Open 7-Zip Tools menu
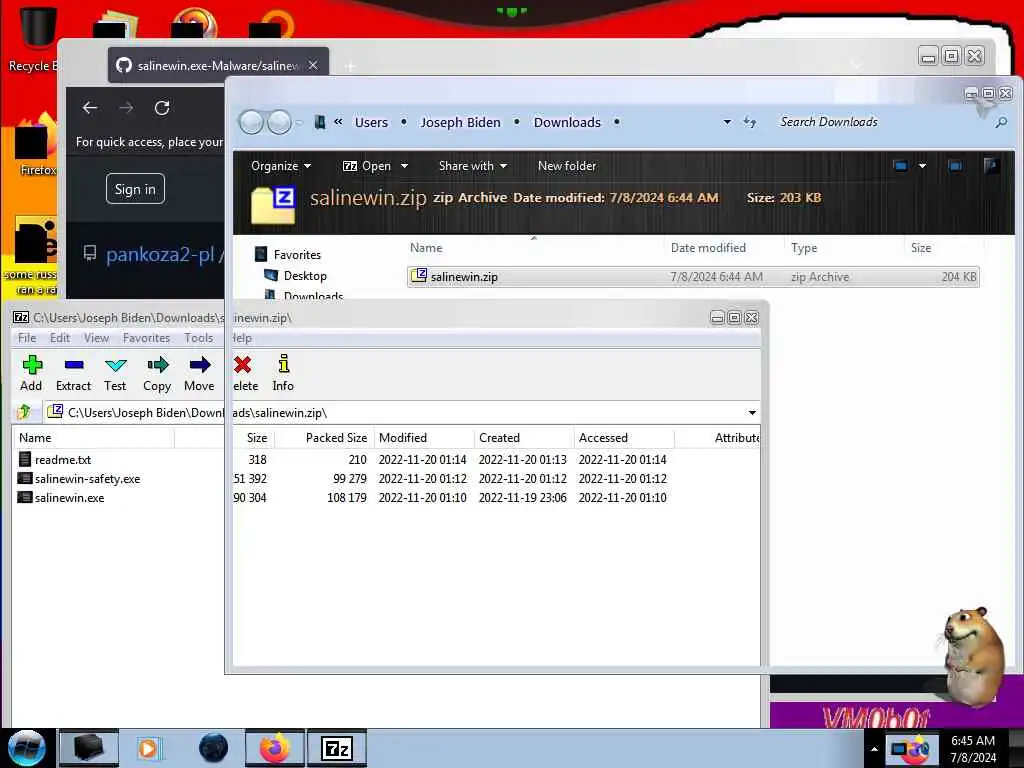The height and width of the screenshot is (768, 1024). point(199,338)
